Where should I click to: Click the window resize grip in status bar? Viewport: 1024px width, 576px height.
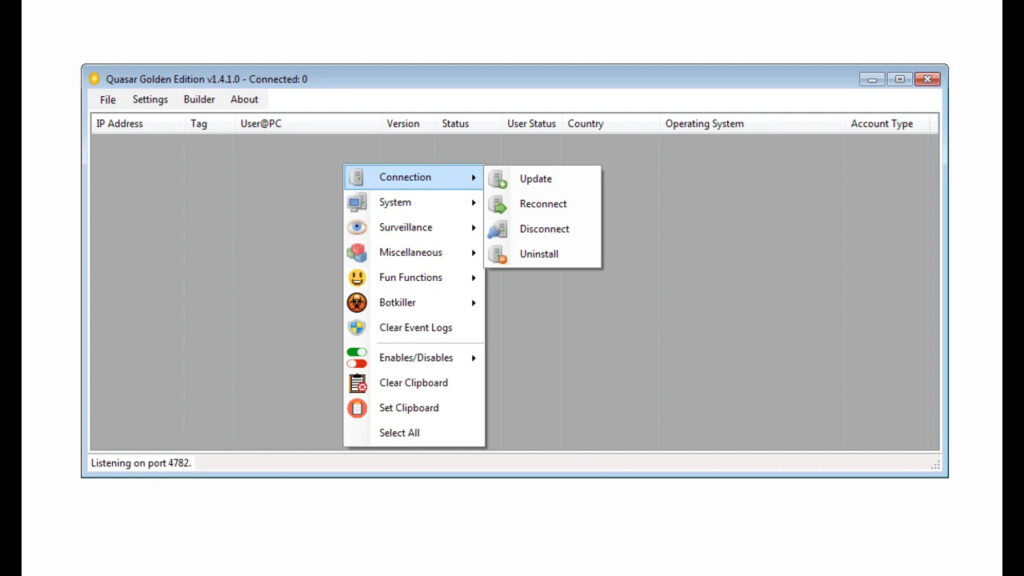(x=935, y=464)
